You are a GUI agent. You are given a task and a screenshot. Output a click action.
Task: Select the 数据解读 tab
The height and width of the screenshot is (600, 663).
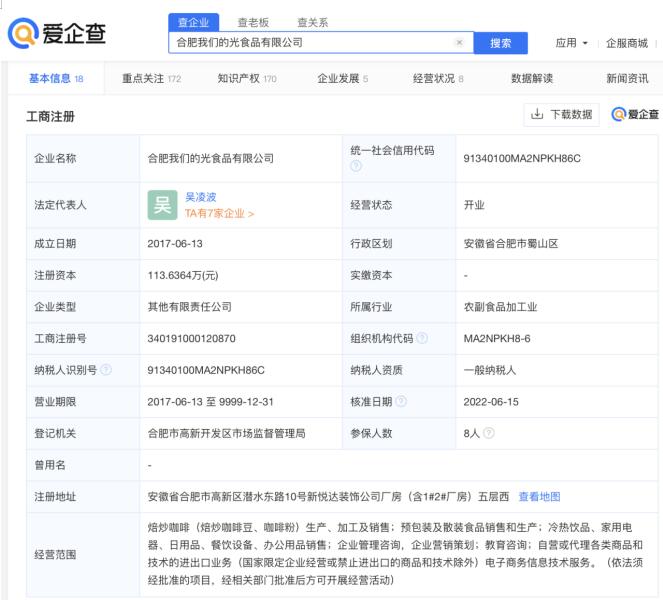pos(531,78)
